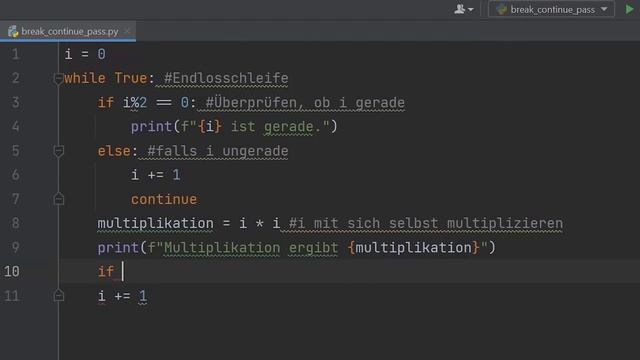Collapse the while True block fold marker
This screenshot has height=360, width=640.
(58, 78)
